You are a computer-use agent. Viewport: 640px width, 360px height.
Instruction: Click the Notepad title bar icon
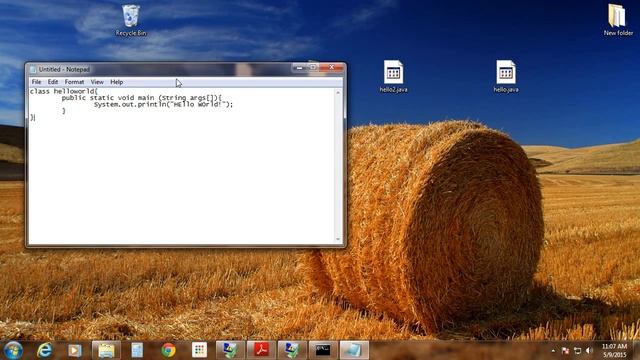pos(33,70)
